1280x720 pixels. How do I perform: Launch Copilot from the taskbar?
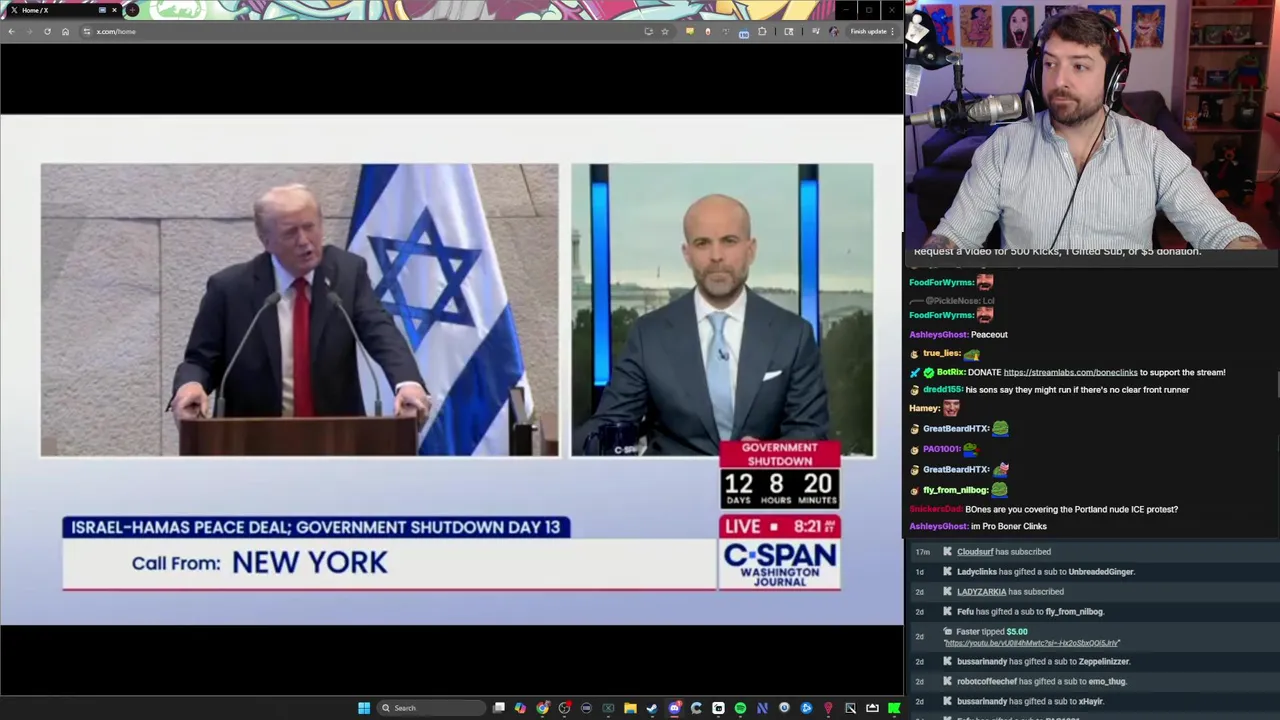coord(520,708)
